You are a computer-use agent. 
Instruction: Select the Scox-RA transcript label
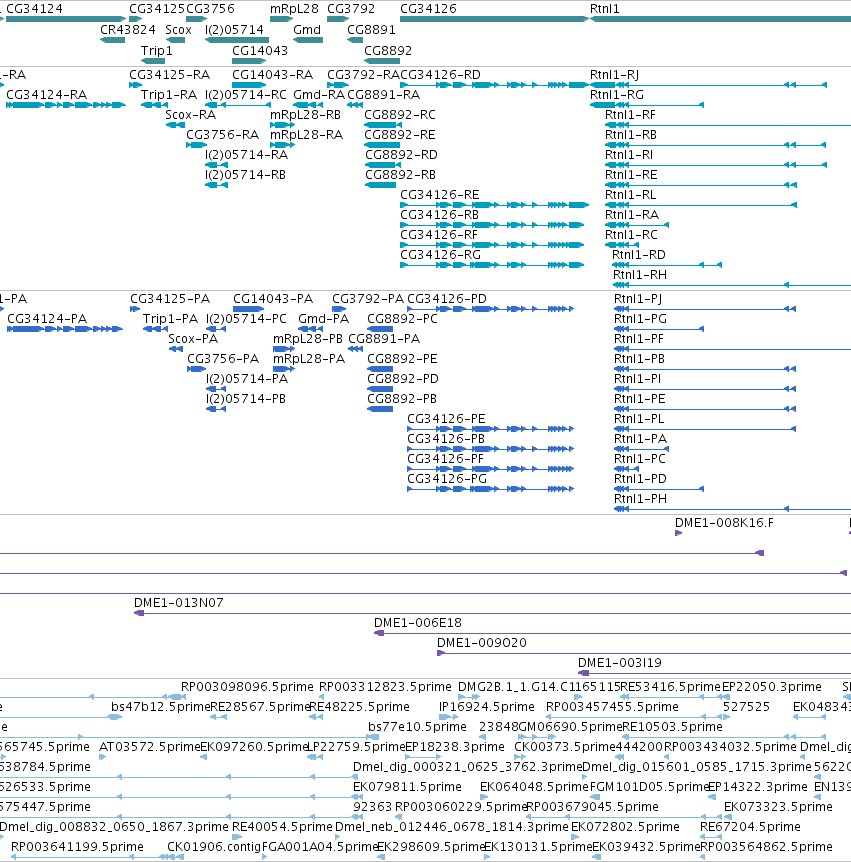pos(190,115)
